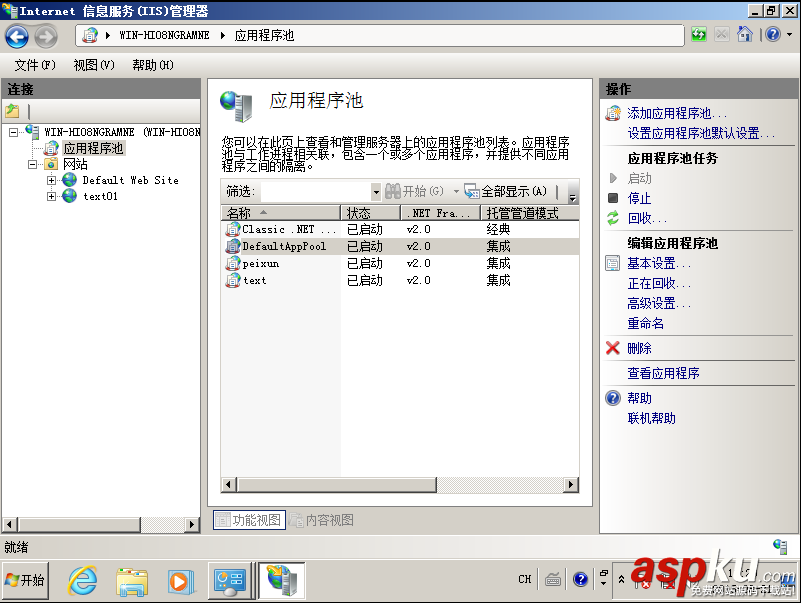Open 基本设置... for the pool

coord(659,263)
